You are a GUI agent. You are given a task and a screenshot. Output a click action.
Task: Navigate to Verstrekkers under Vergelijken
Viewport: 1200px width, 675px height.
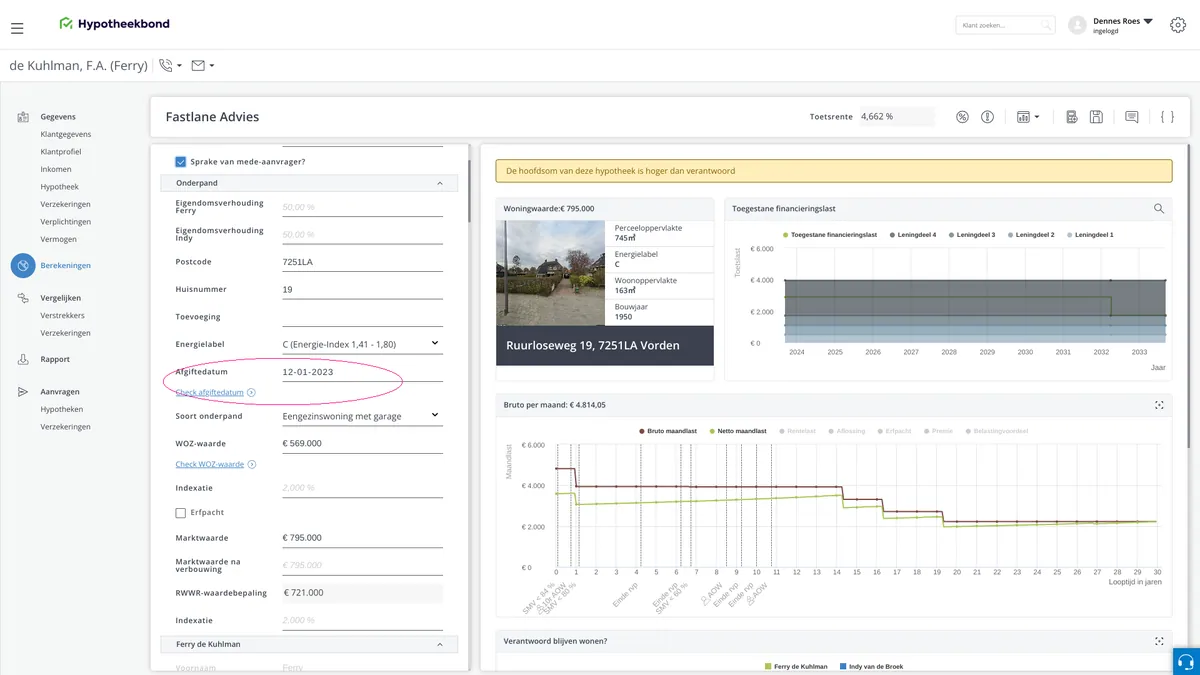click(x=63, y=315)
